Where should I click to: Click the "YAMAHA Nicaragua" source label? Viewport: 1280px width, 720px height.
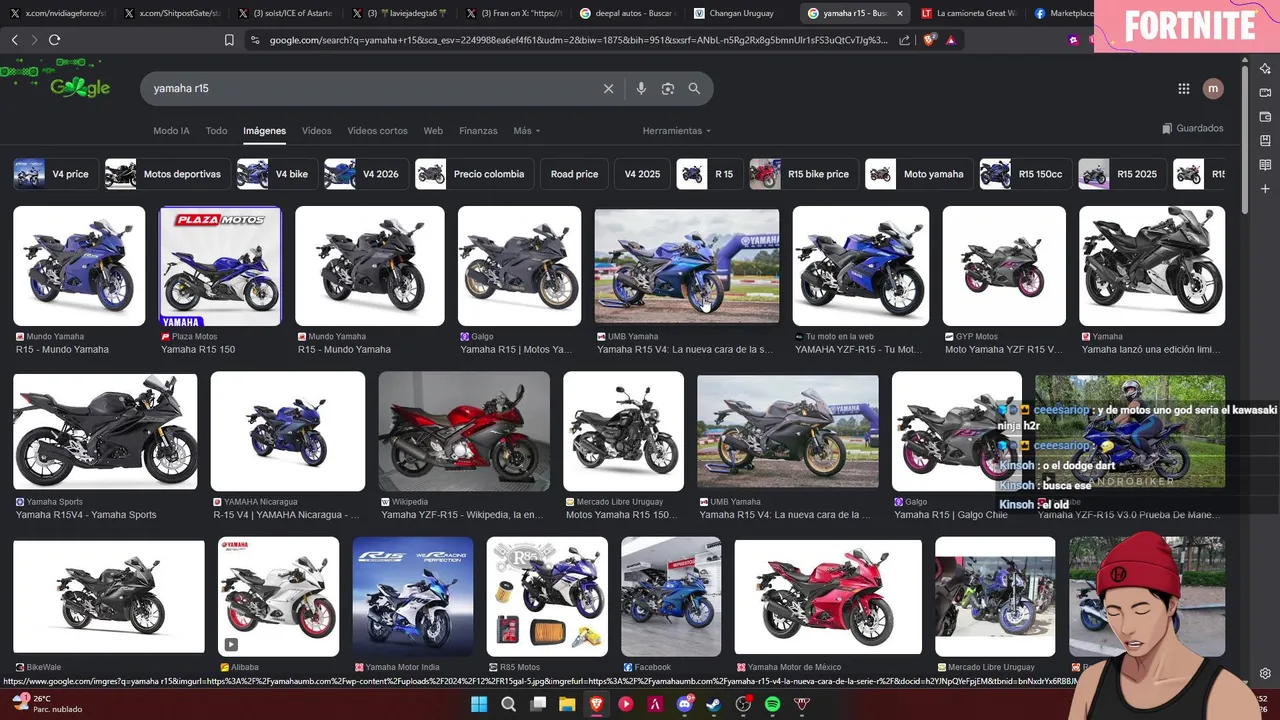260,502
